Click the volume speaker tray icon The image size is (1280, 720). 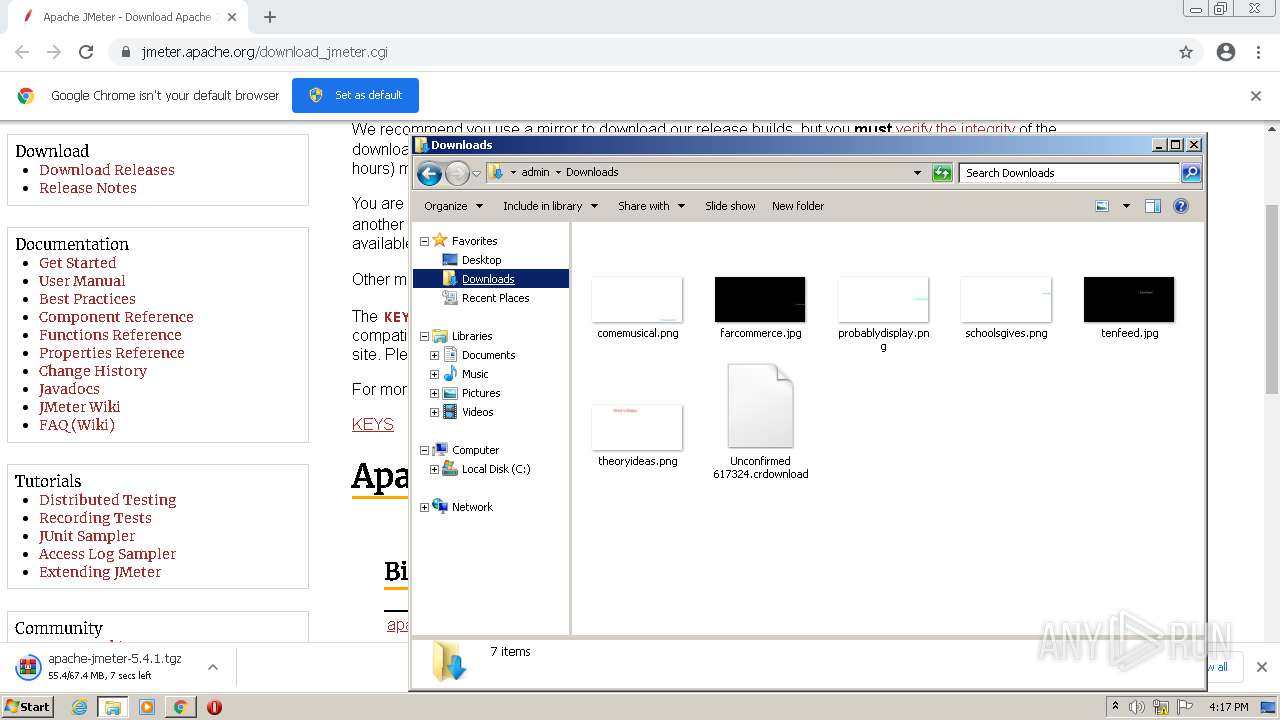[1137, 707]
